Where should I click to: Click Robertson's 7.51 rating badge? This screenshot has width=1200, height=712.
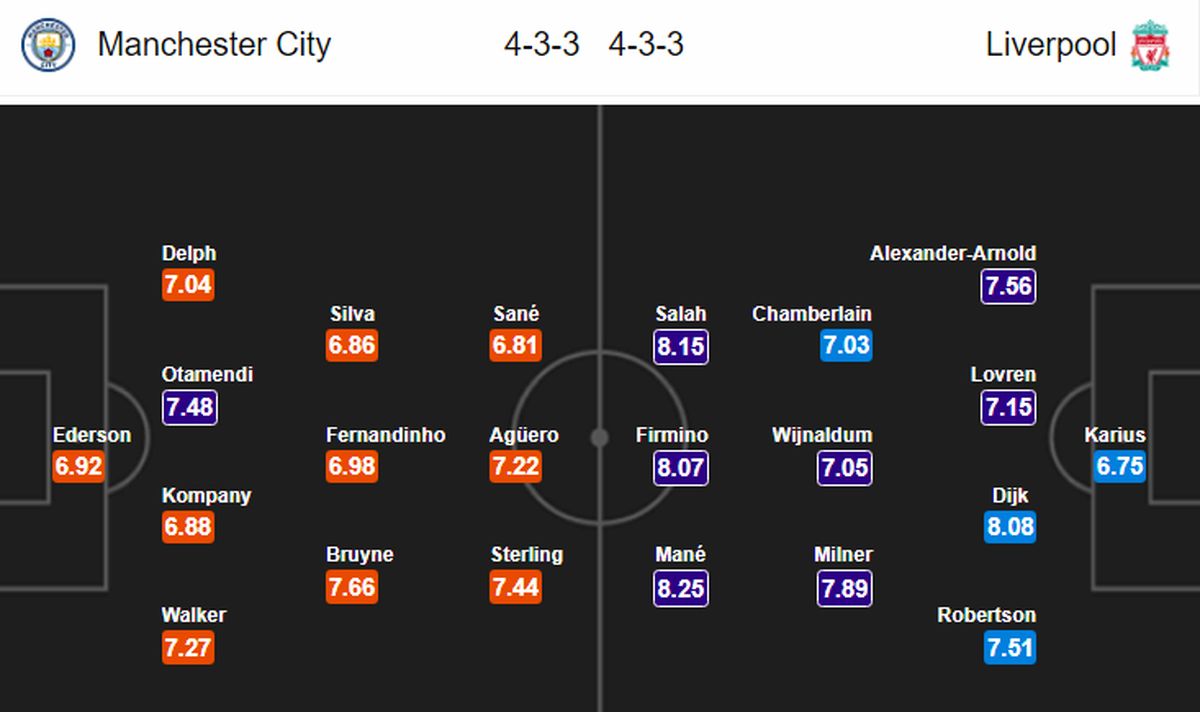pyautogui.click(x=1009, y=647)
